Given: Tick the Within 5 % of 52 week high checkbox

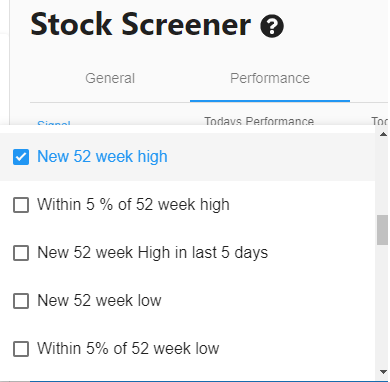Looking at the screenshot, I should (21, 205).
